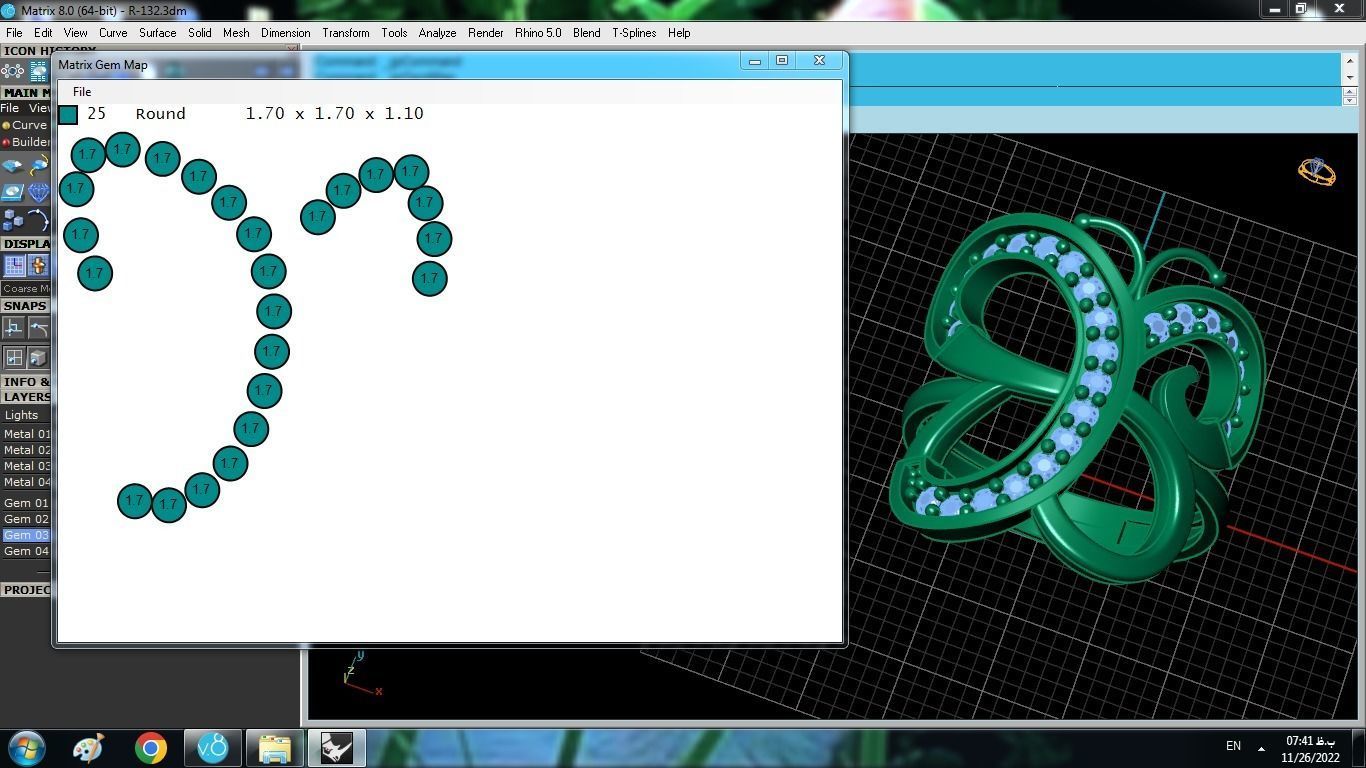
Task: Open the Transform menu
Action: pyautogui.click(x=346, y=33)
